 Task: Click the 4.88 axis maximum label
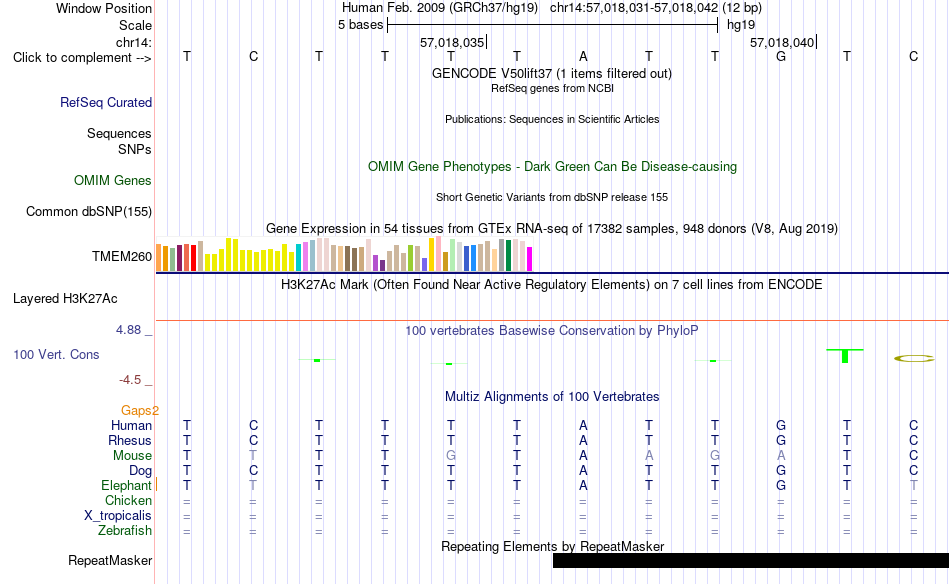click(x=128, y=330)
